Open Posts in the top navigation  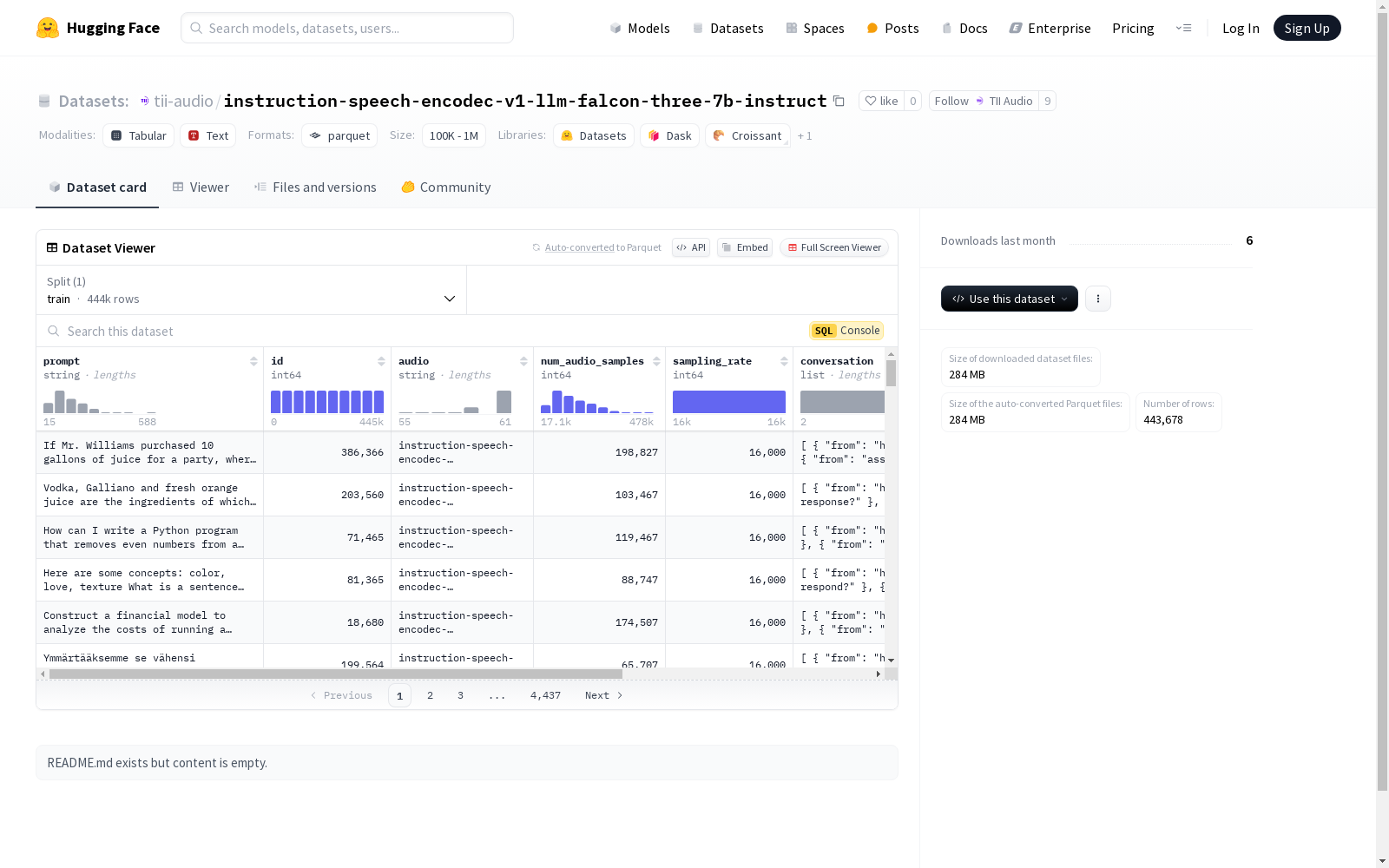pyautogui.click(x=893, y=28)
